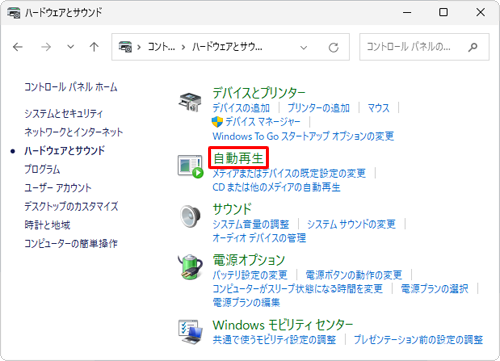This screenshot has height=361, width=500.
Task: Maximize the ハードウェアとサウンド window
Action: 443,13
